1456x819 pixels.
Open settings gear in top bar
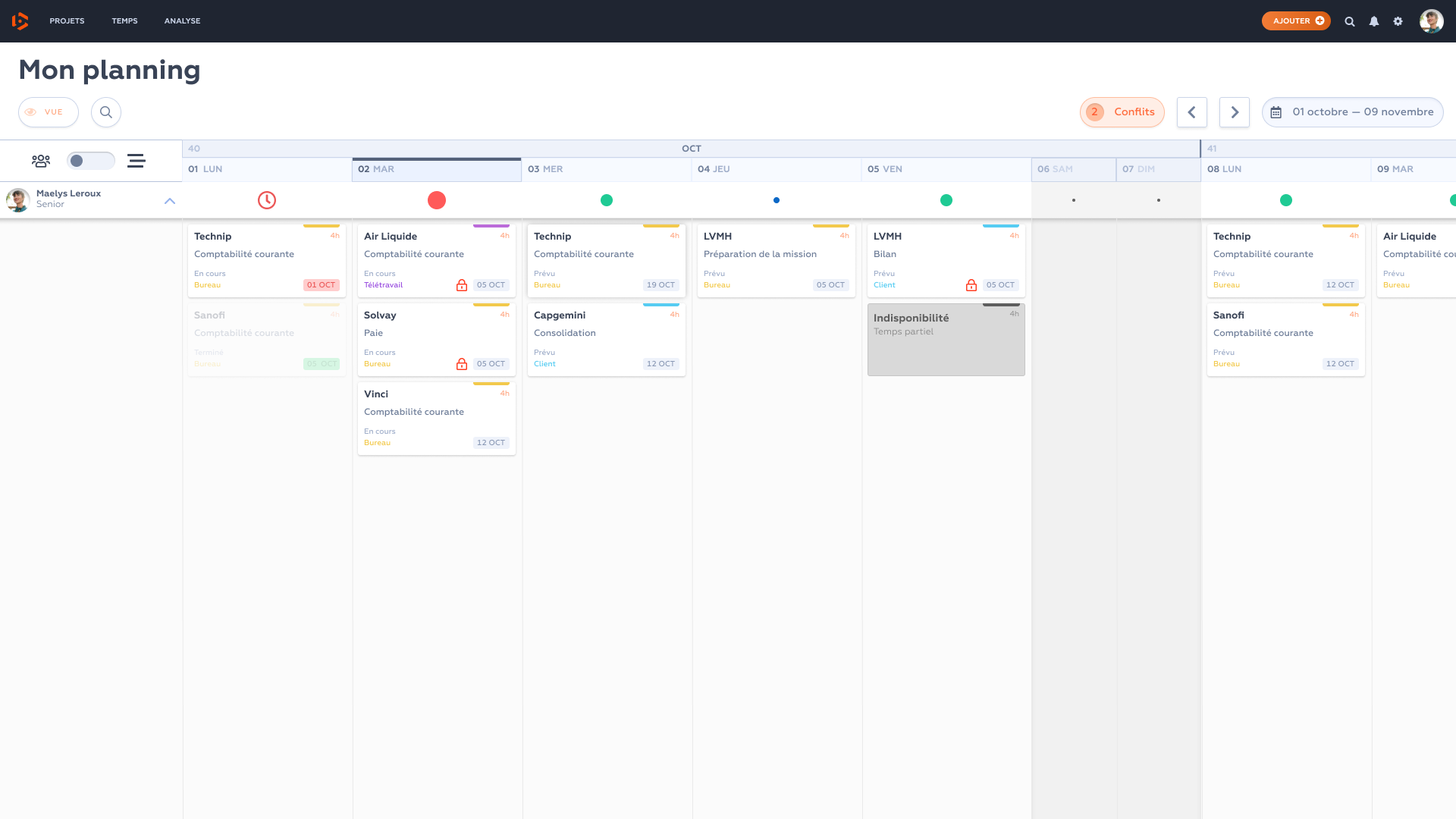[x=1398, y=21]
